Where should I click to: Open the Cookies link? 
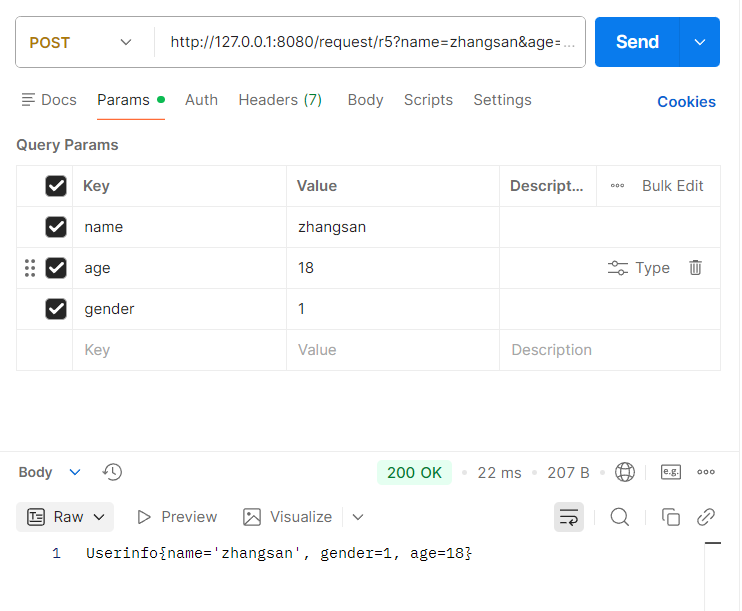686,102
